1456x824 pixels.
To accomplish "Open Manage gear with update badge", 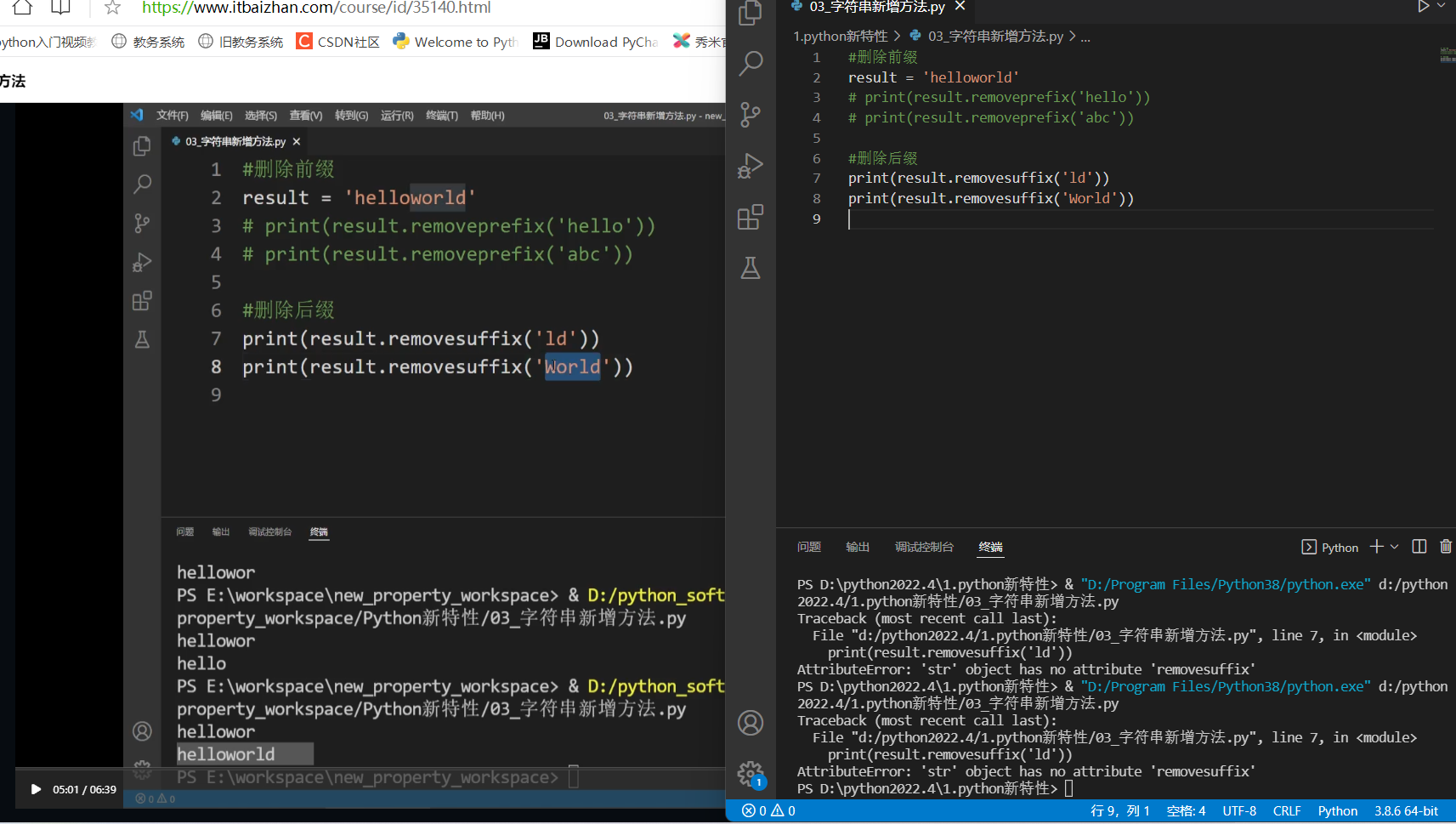I will click(751, 774).
